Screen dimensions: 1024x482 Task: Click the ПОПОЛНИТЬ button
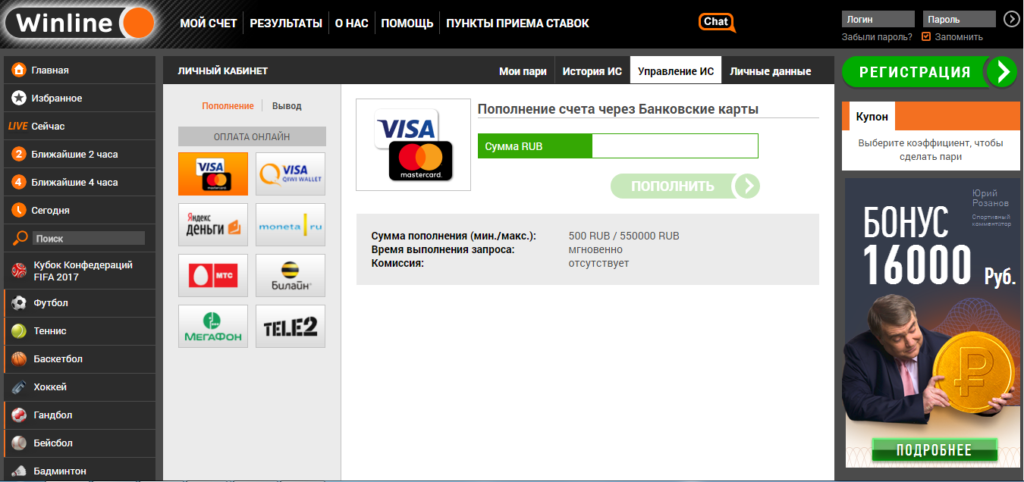pyautogui.click(x=686, y=186)
